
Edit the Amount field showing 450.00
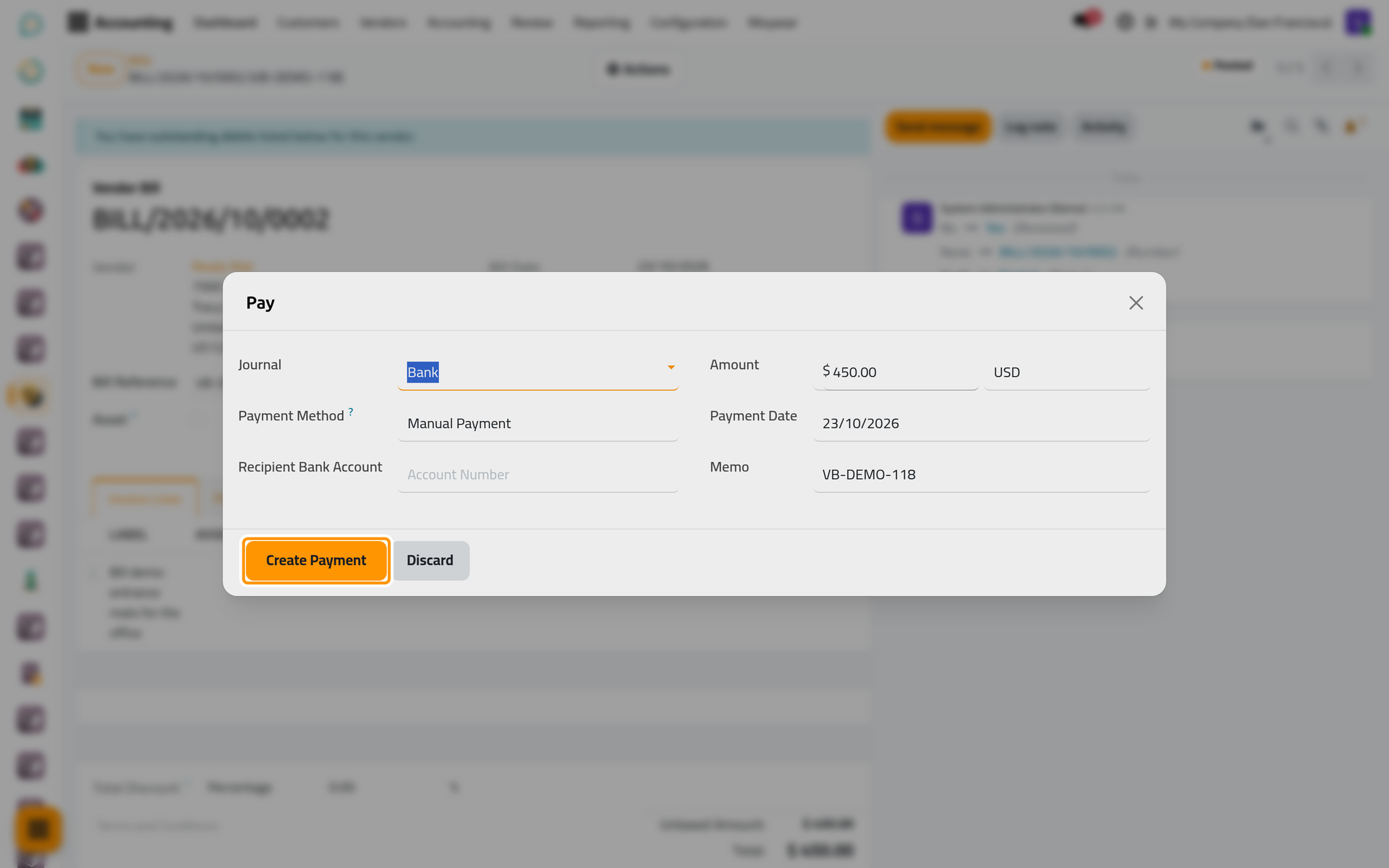coord(896,373)
